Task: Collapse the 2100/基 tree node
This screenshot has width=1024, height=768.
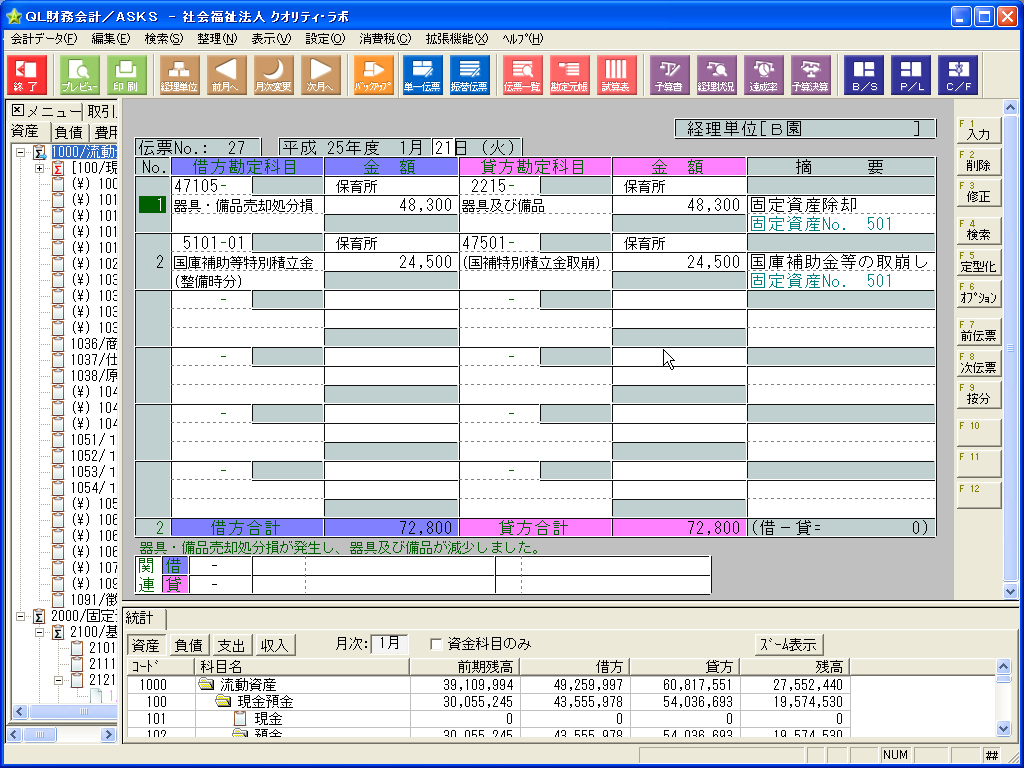Action: [39, 632]
